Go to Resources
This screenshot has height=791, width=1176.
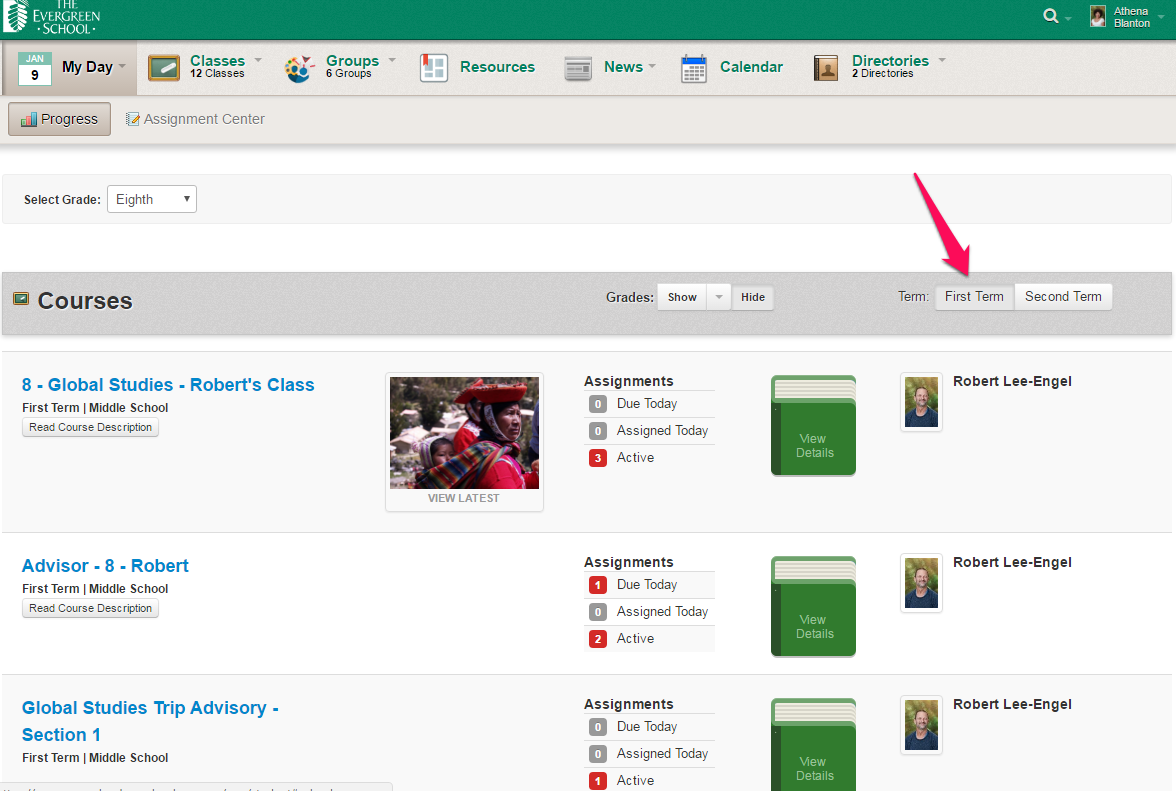(497, 67)
